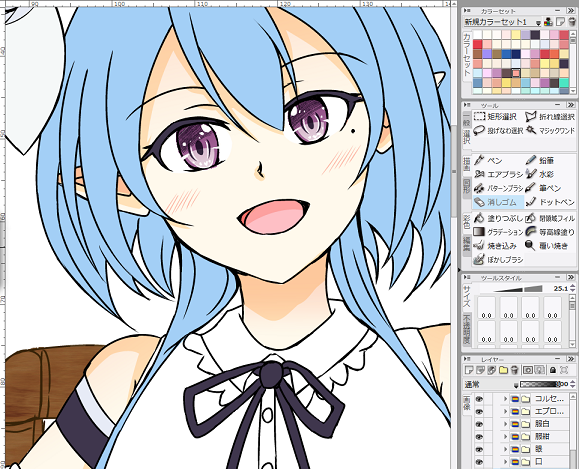579x469 pixels.
Task: Select the 等高線塗り contour fill tool
Action: (550, 232)
